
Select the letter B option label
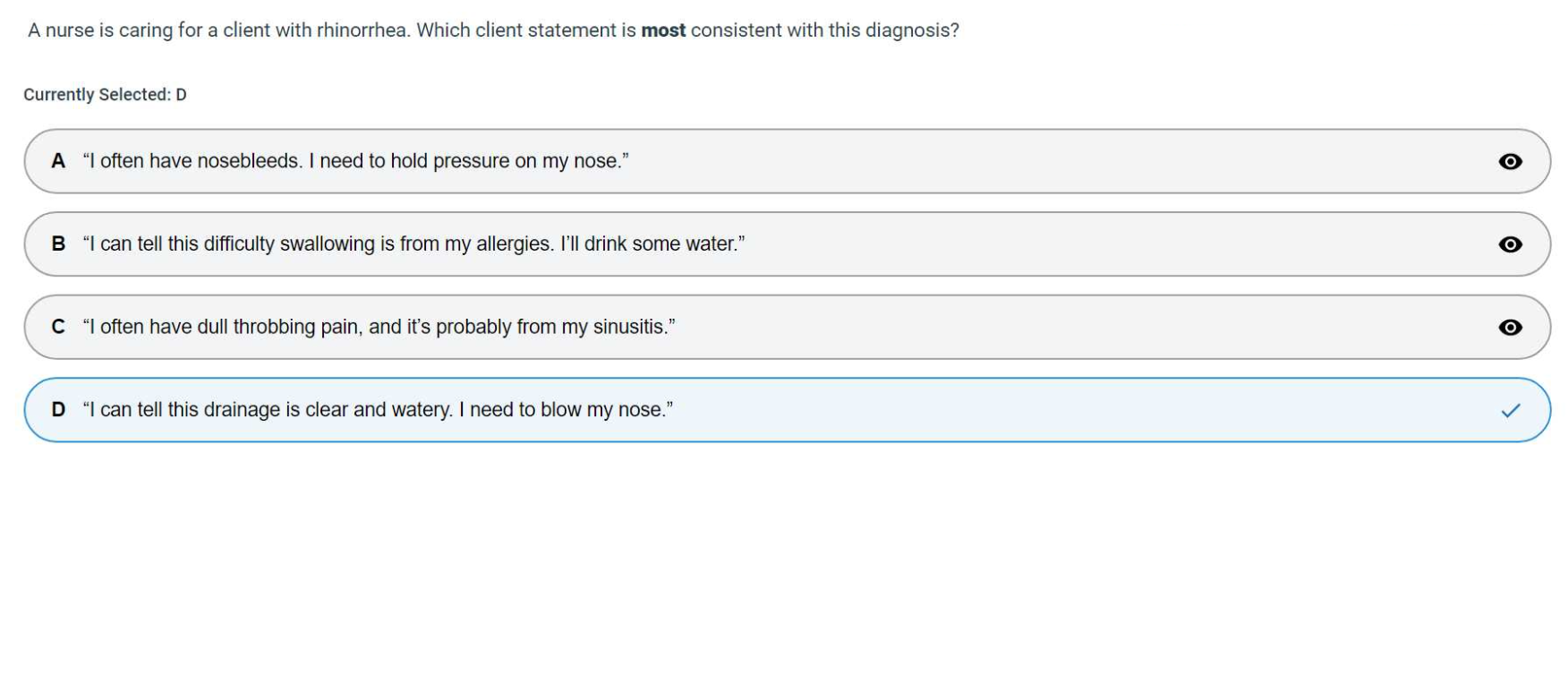58,243
